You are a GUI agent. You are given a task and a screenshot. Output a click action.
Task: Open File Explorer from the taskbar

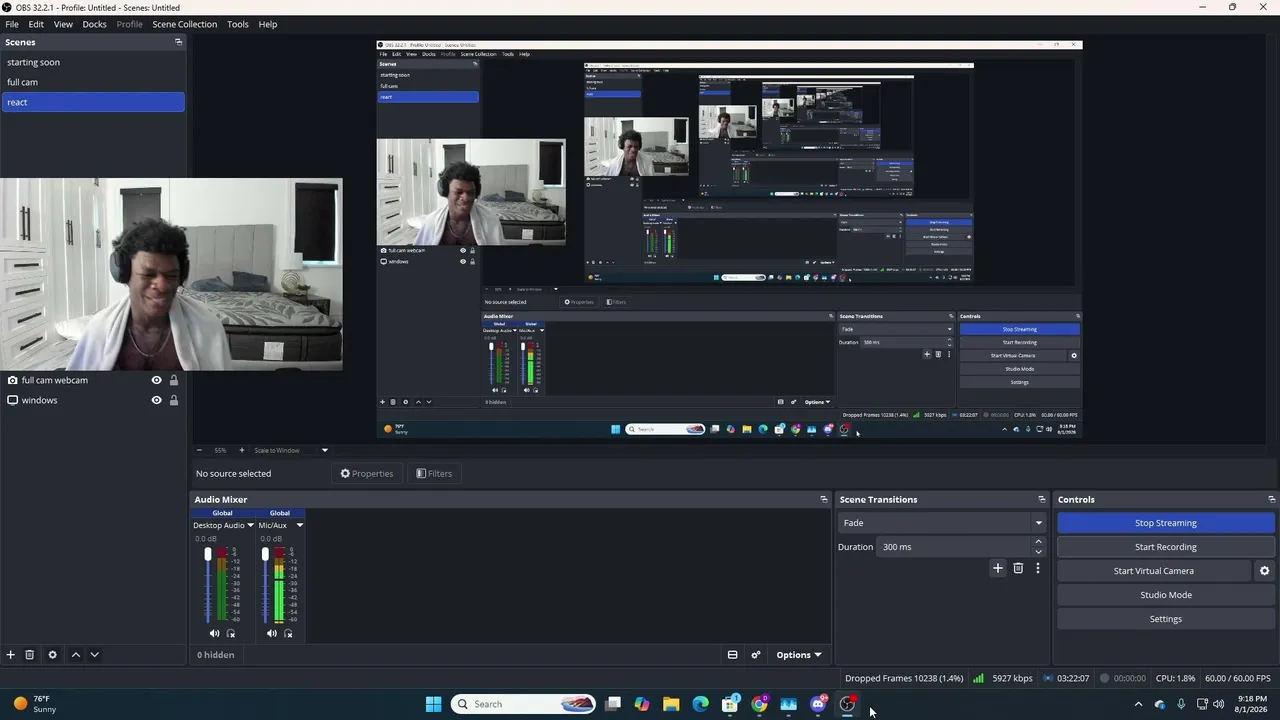671,704
